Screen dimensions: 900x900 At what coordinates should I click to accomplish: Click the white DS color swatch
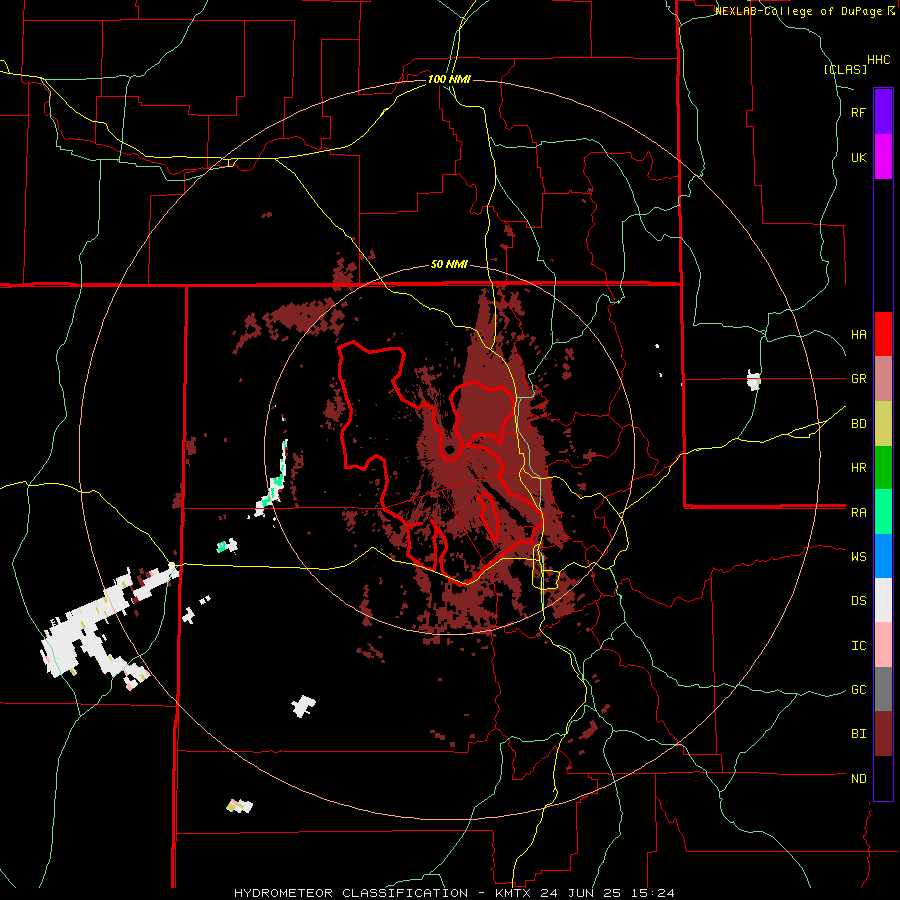pos(883,600)
